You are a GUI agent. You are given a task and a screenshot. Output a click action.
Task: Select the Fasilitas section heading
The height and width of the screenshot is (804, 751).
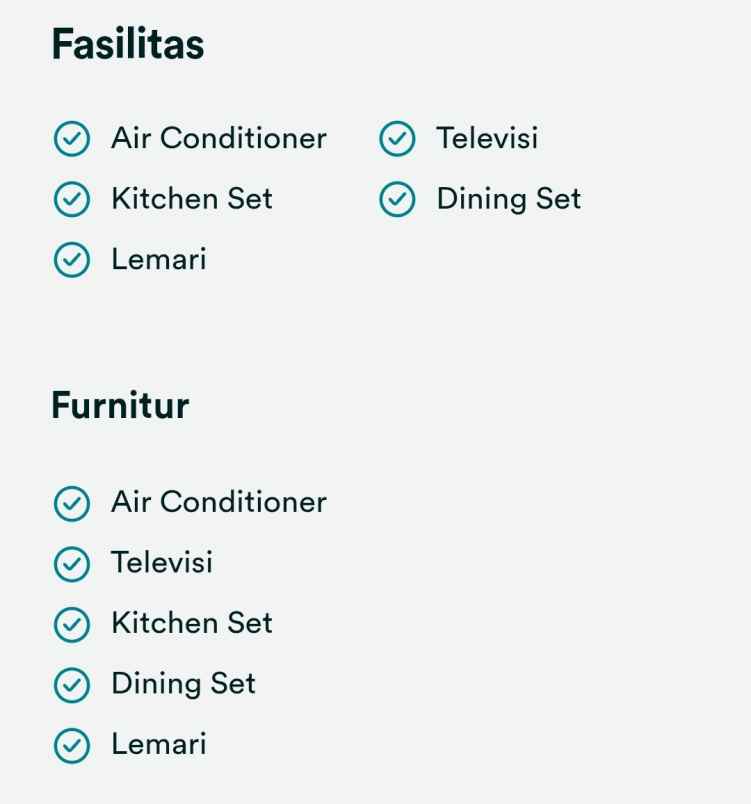[128, 45]
